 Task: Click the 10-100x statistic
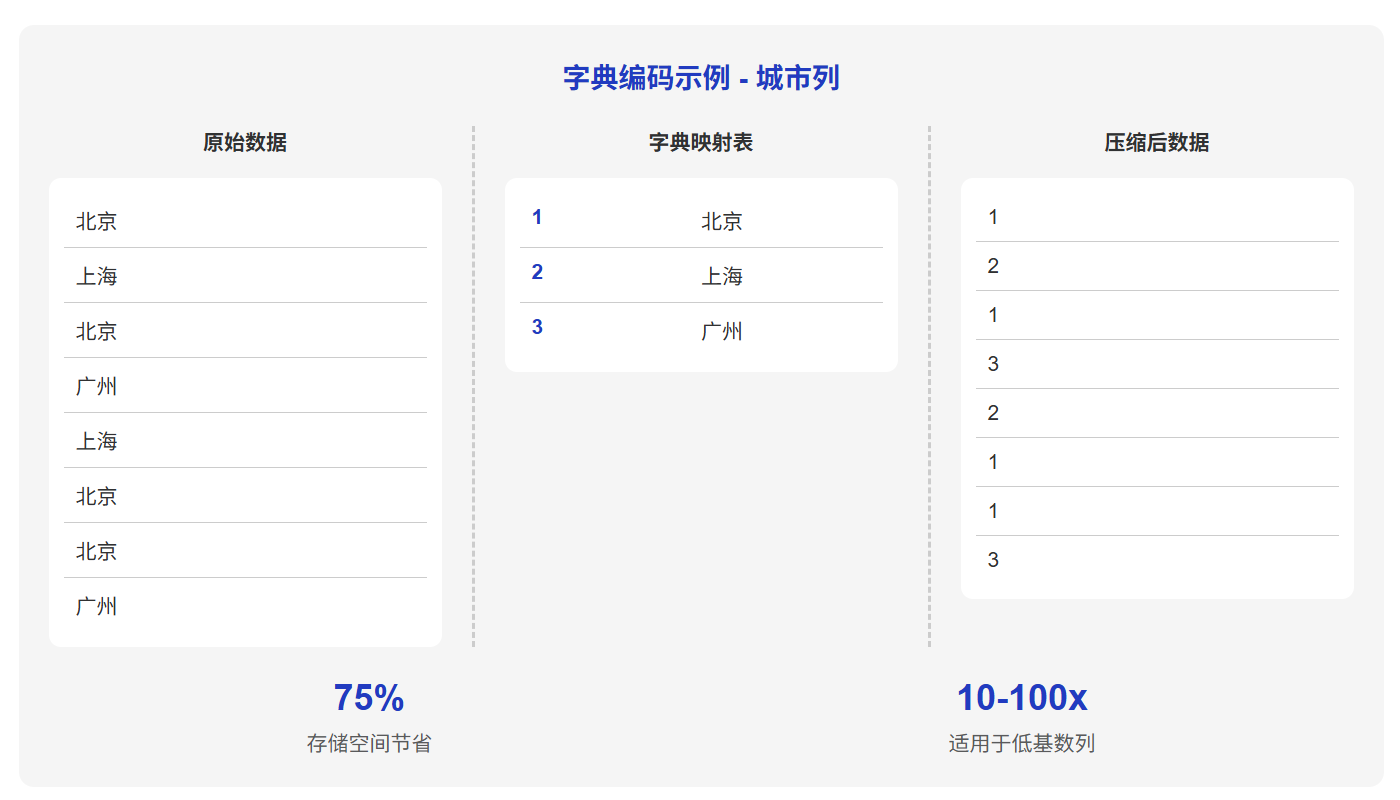pyautogui.click(x=1022, y=697)
